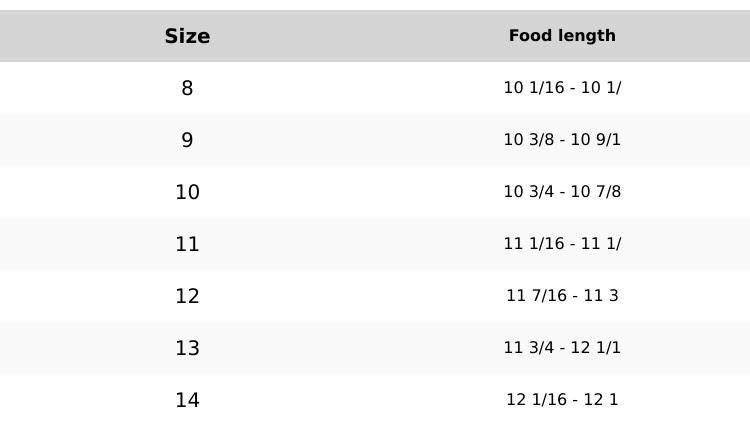The height and width of the screenshot is (426, 750).
Task: Click the "11 7/16 - 11 3" cell
Action: coord(562,296)
